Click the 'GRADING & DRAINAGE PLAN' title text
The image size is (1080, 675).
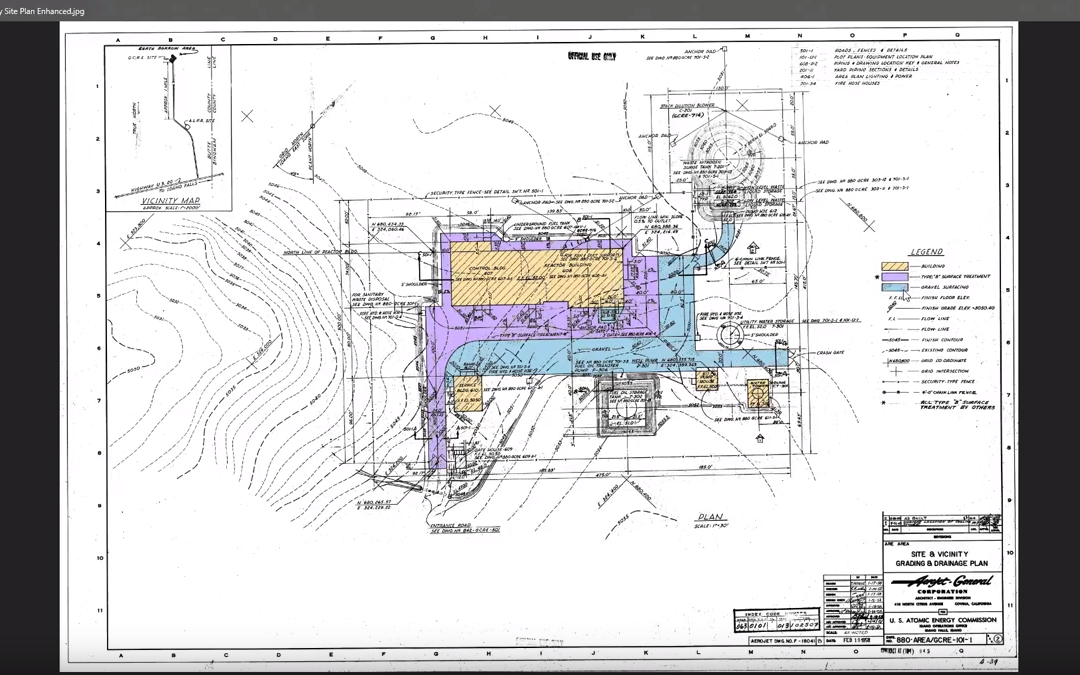(942, 563)
